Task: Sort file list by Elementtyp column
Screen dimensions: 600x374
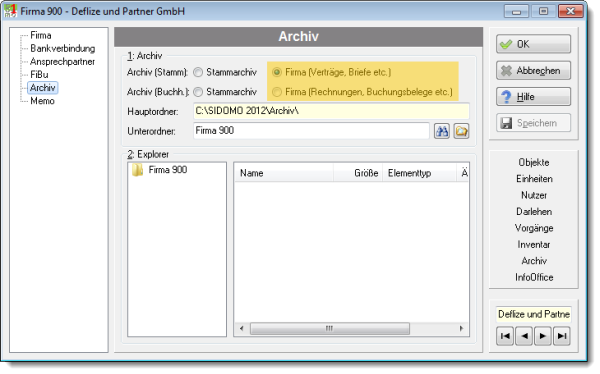Action: [419, 173]
